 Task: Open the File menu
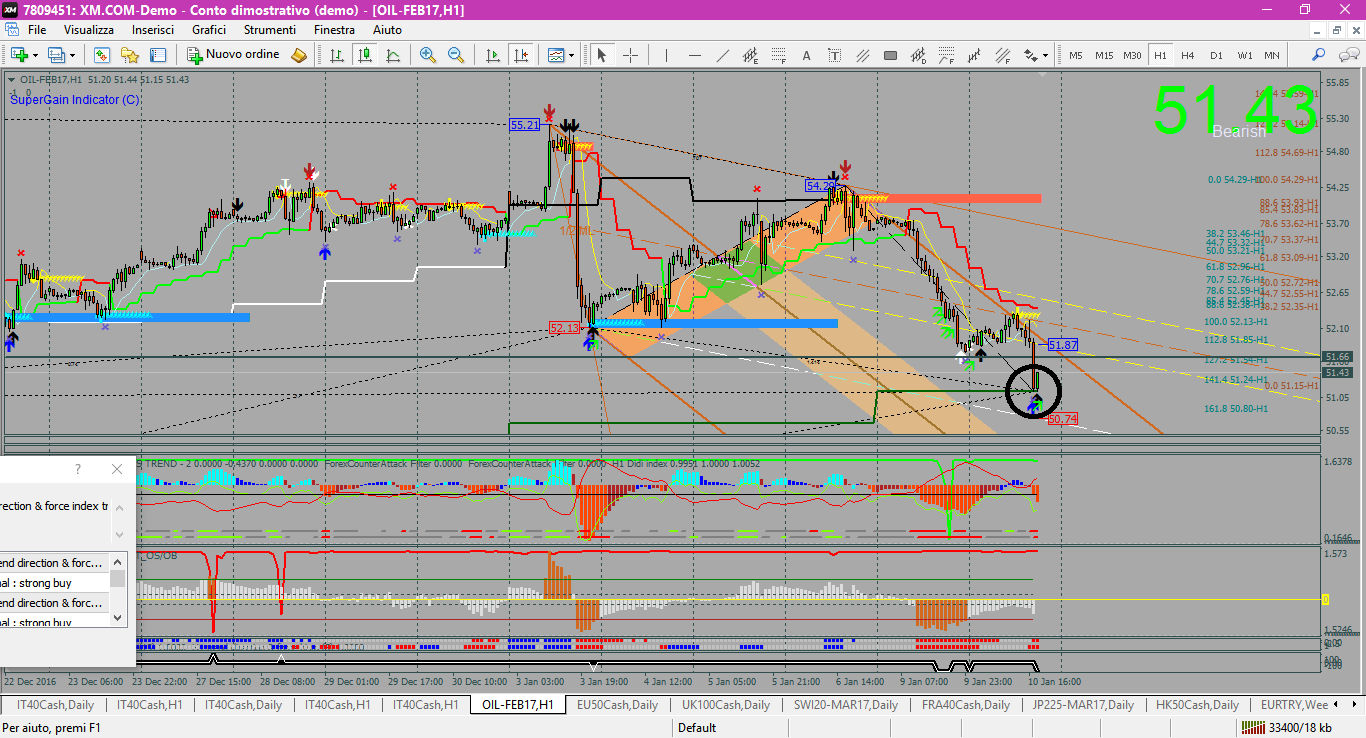[37, 30]
